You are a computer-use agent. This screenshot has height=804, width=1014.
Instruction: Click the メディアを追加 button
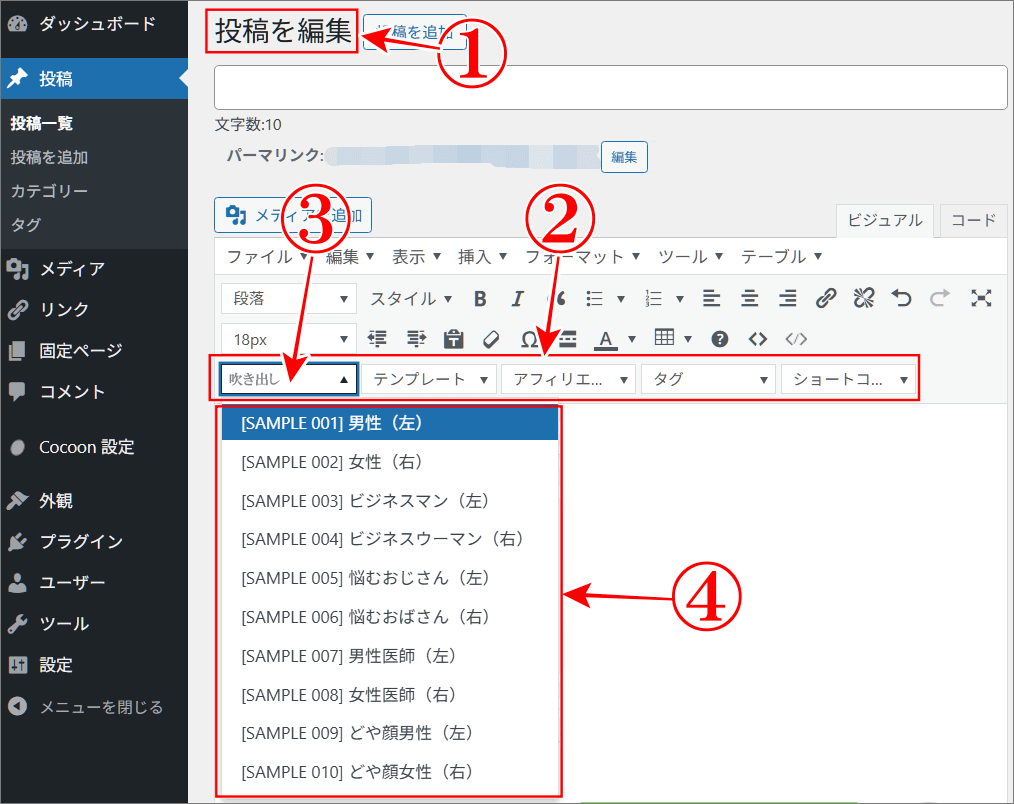pyautogui.click(x=291, y=215)
